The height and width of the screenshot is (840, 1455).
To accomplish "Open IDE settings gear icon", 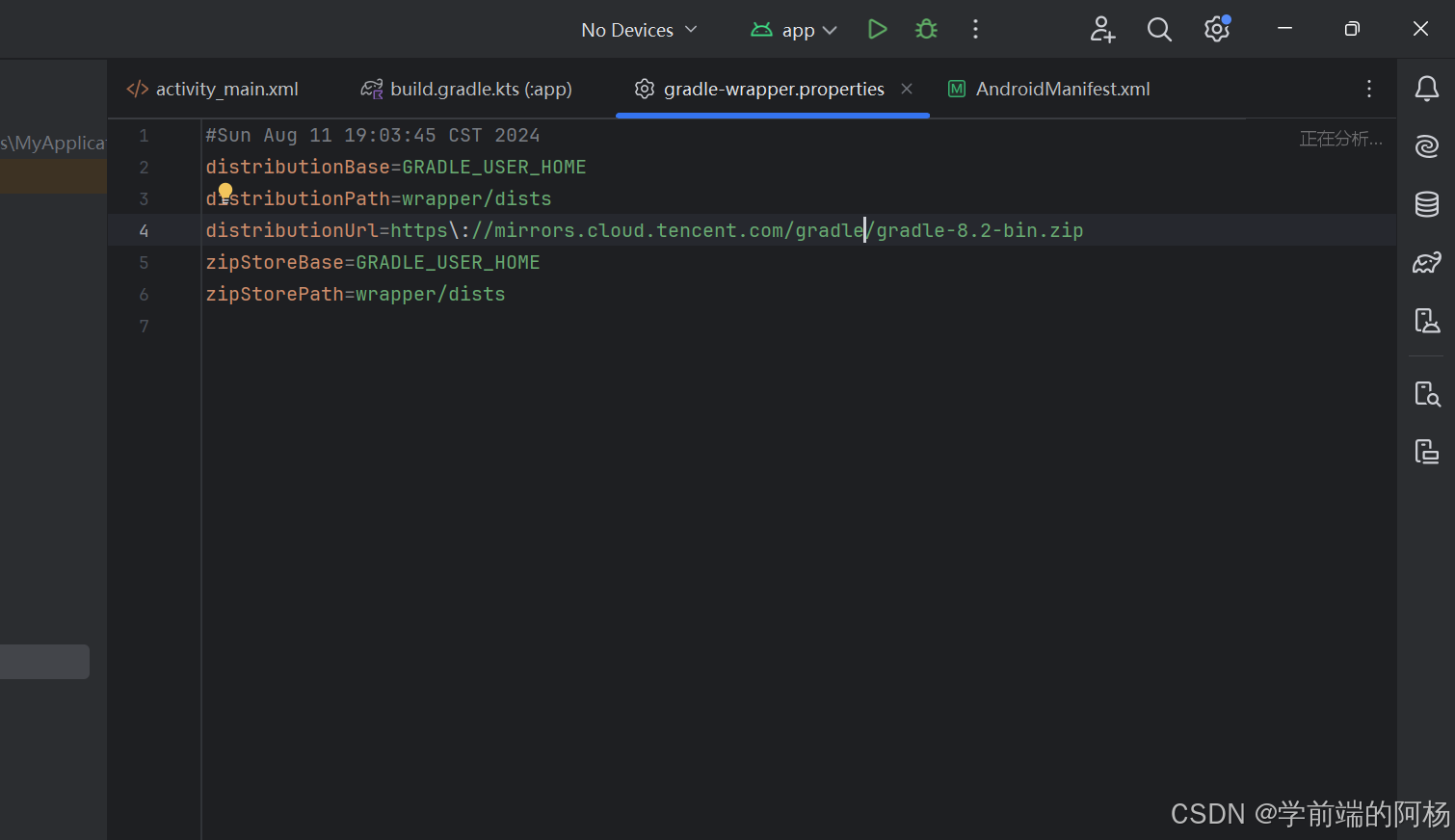I will [x=1216, y=30].
